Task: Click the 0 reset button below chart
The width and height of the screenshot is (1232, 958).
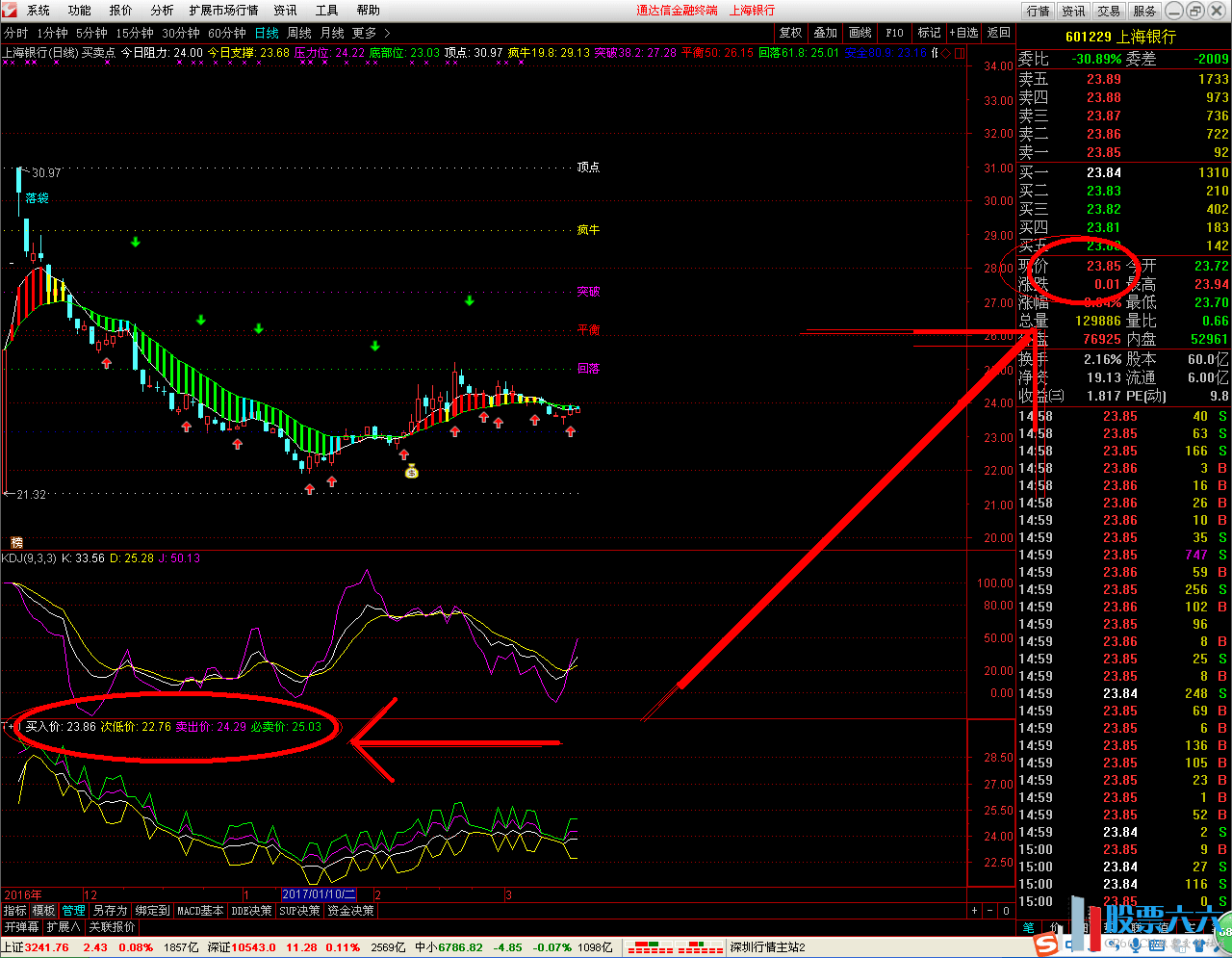Action: (x=1006, y=910)
